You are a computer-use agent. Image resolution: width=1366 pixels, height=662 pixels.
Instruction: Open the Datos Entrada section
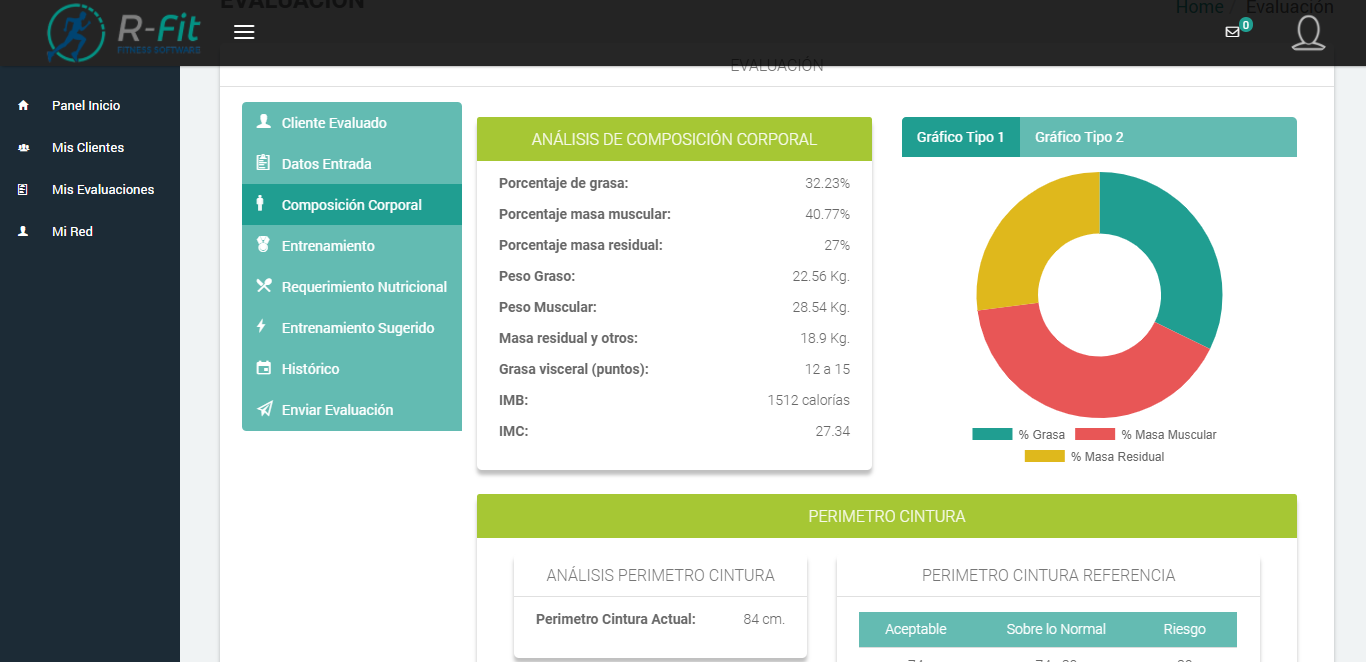[x=326, y=164]
